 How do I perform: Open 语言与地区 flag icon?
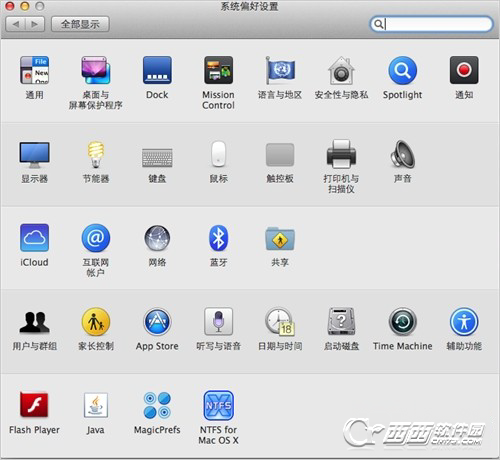coord(280,70)
